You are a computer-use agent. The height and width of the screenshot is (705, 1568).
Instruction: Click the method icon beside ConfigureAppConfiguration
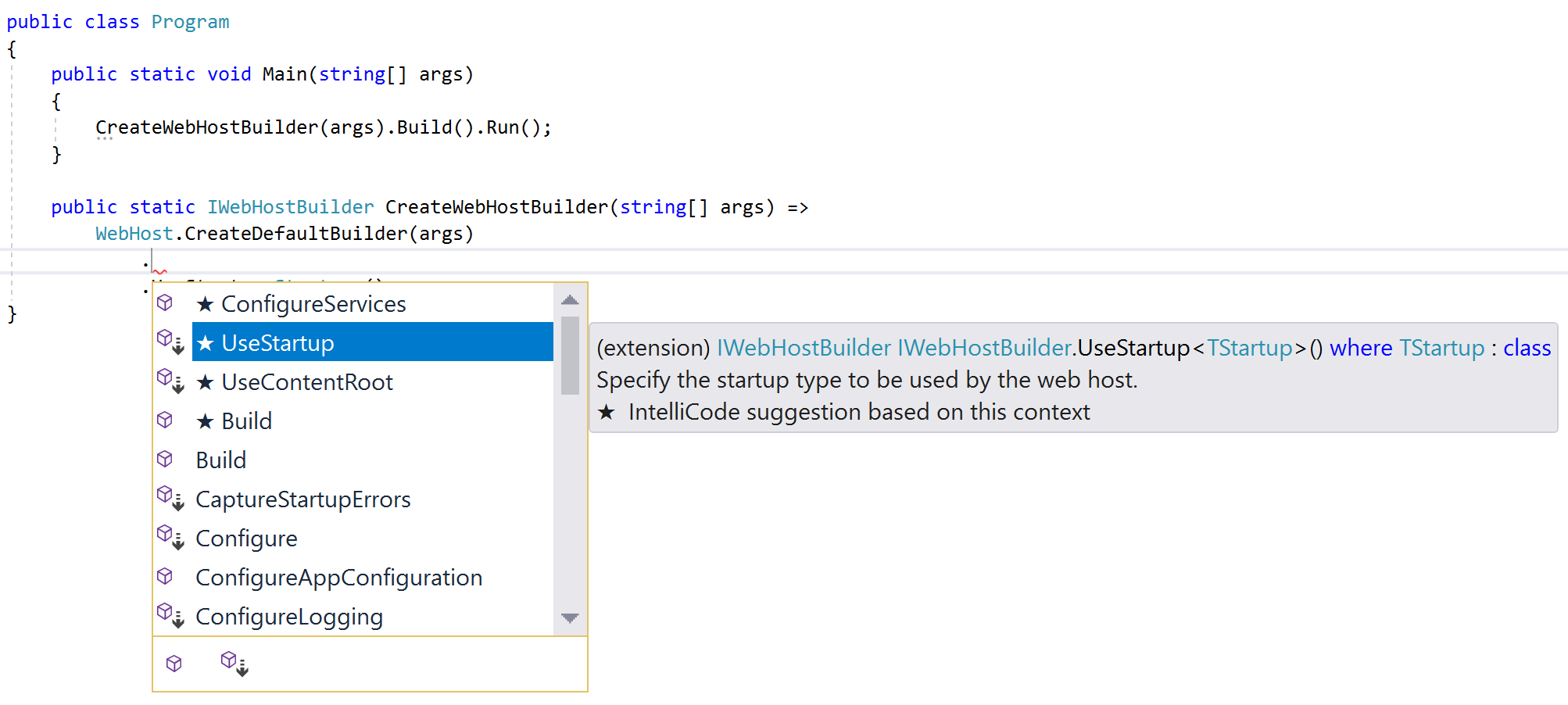[x=165, y=576]
